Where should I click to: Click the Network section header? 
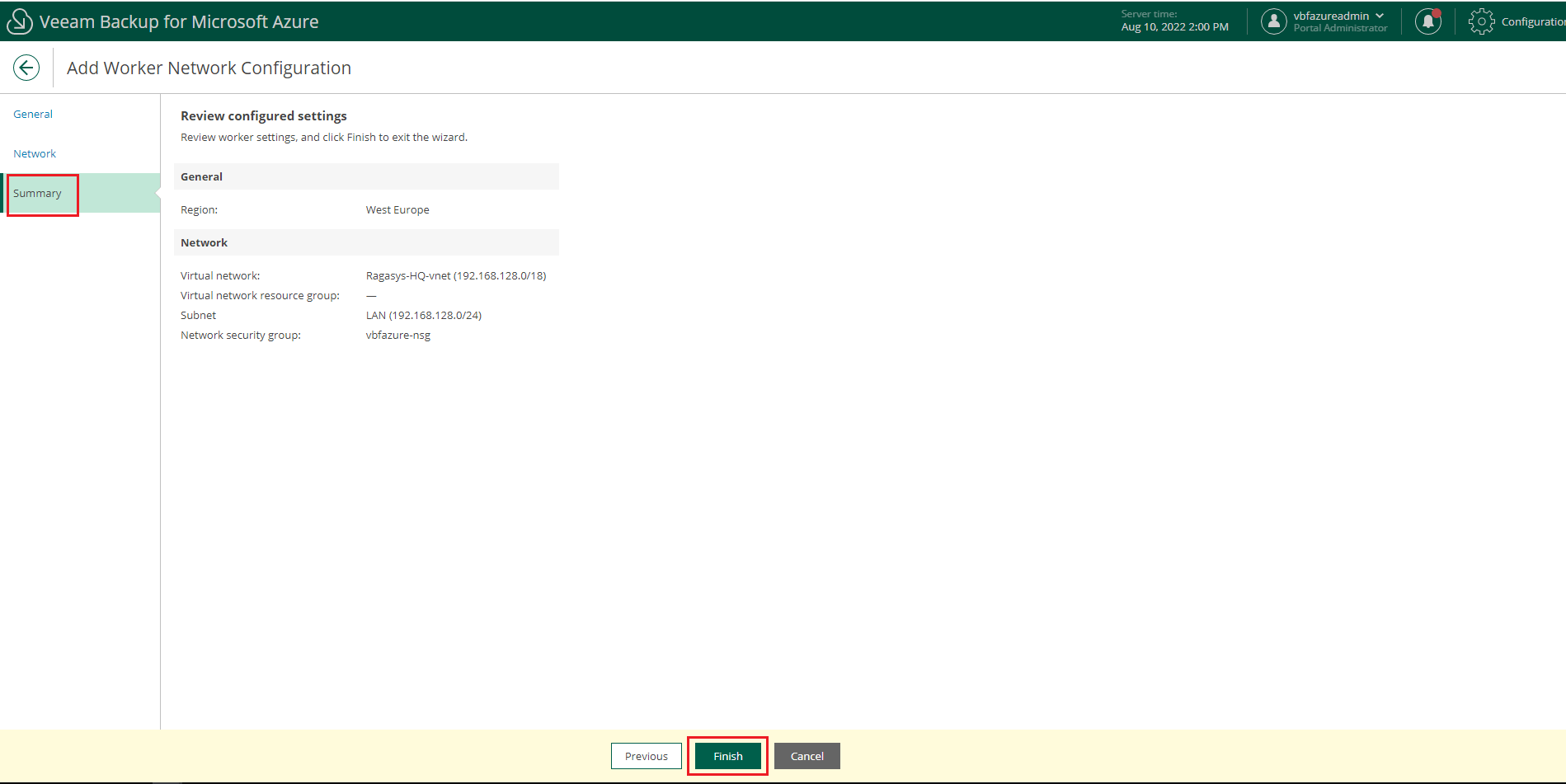pos(366,242)
